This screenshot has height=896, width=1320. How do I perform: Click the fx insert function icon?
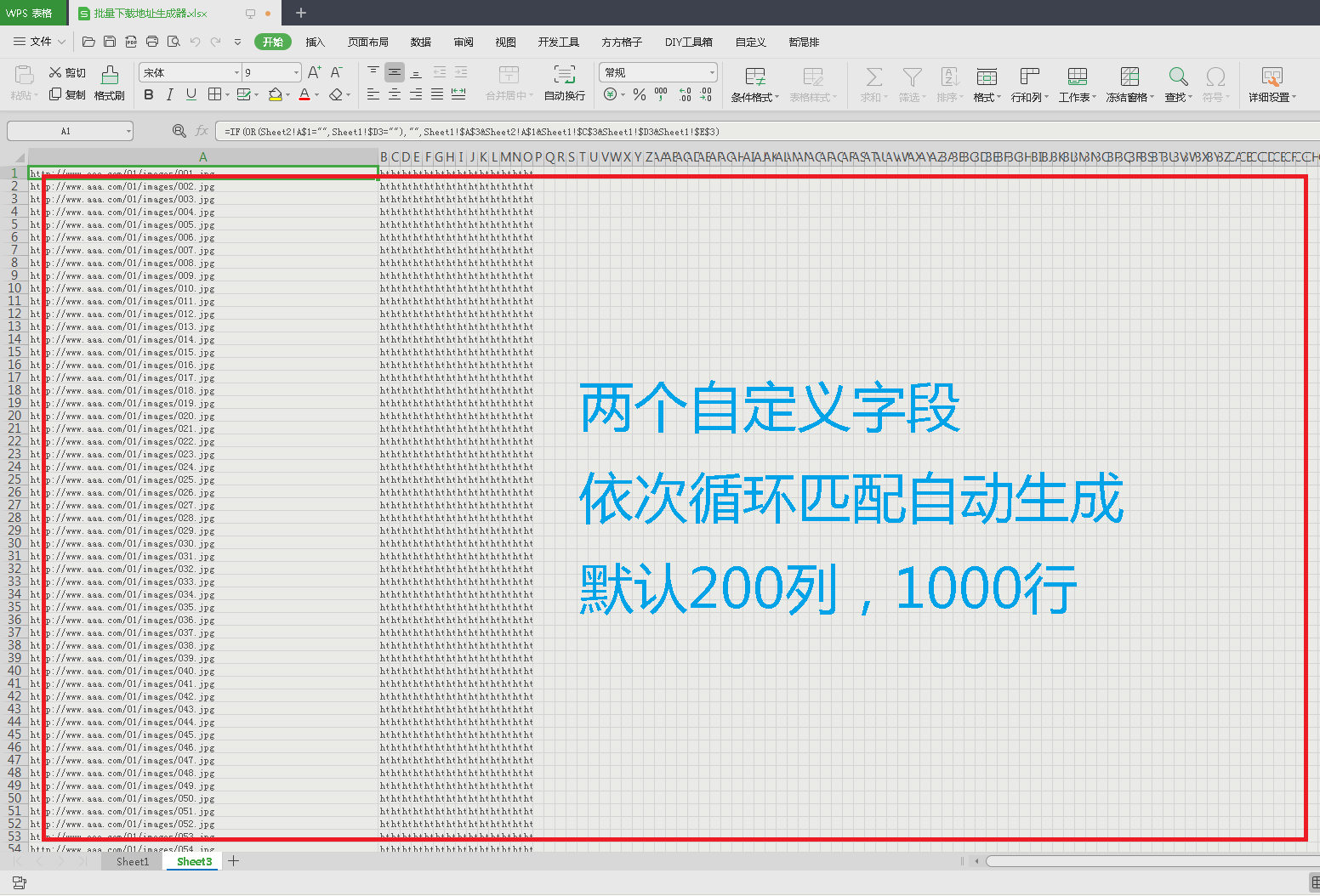tap(202, 131)
